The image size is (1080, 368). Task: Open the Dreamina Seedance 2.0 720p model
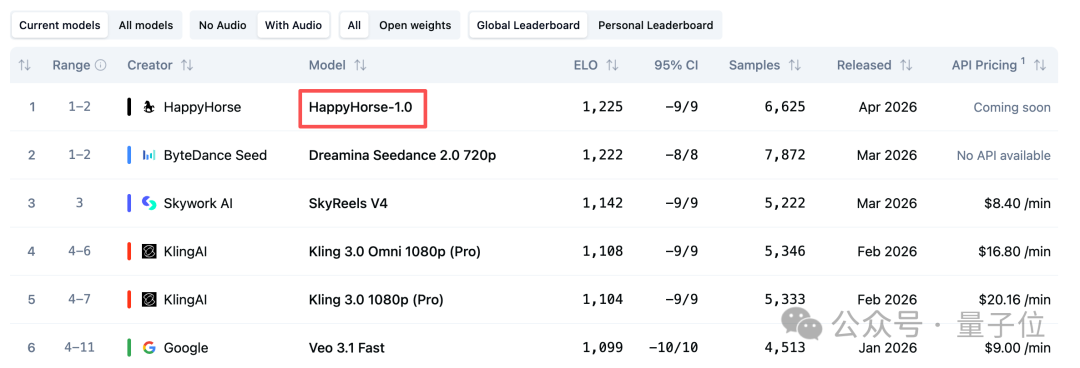[x=402, y=155]
